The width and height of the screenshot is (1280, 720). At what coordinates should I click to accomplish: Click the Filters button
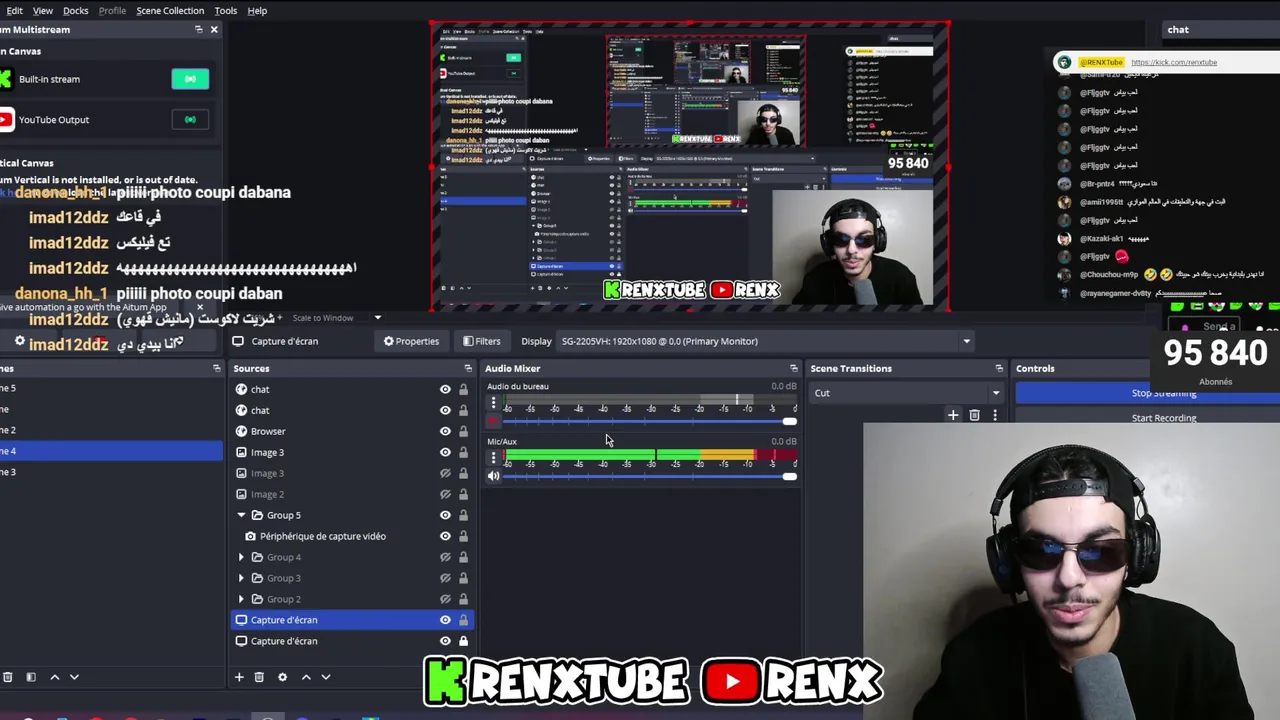coord(481,341)
